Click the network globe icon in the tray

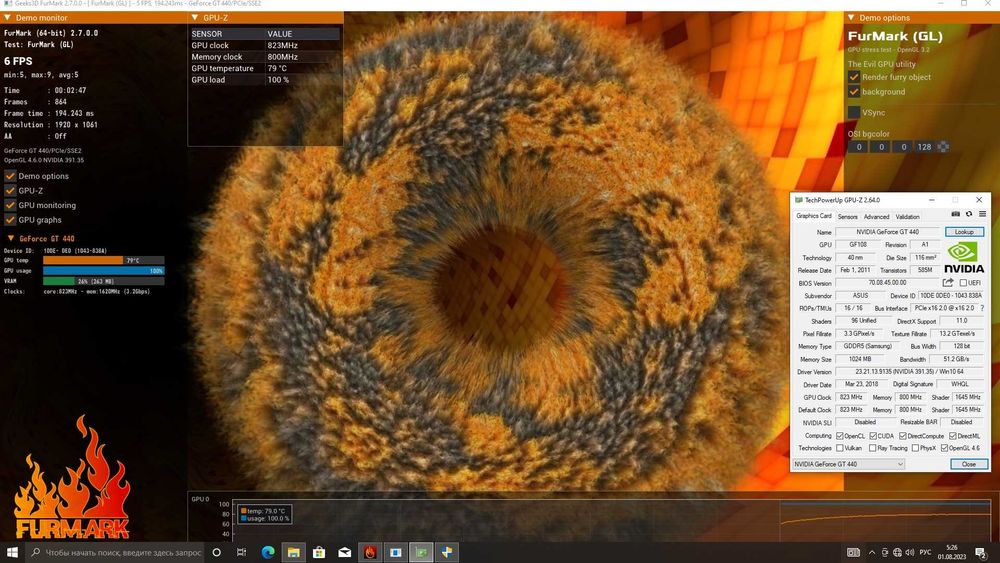pos(897,552)
